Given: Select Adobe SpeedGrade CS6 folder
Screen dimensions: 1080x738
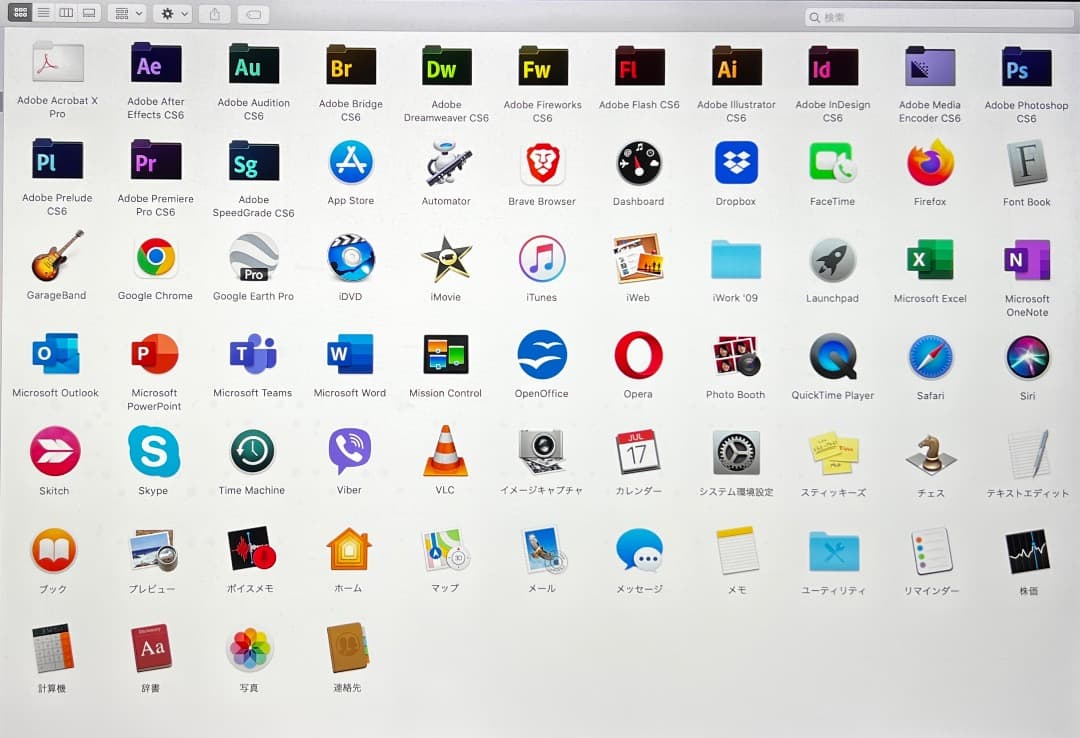Looking at the screenshot, I should click(254, 162).
